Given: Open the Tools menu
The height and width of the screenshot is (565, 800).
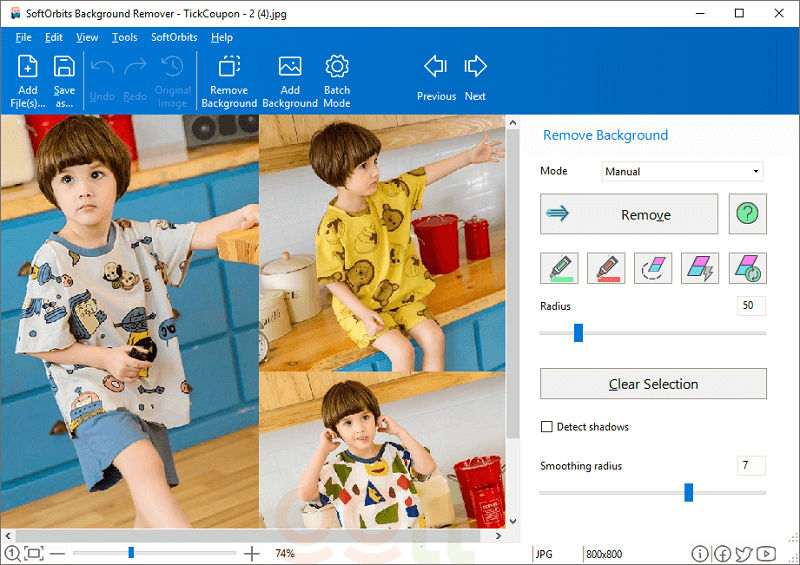Looking at the screenshot, I should point(125,37).
